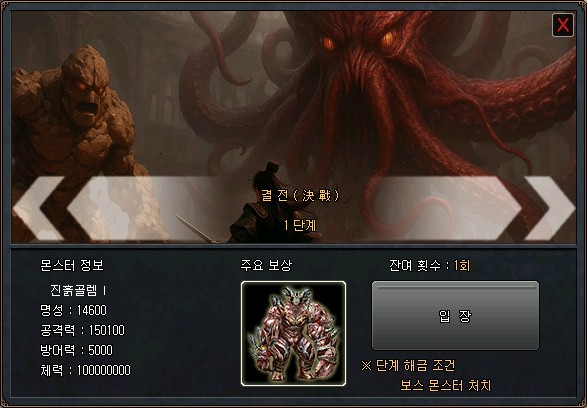
Task: Close the dungeon window with red X
Action: click(x=563, y=25)
